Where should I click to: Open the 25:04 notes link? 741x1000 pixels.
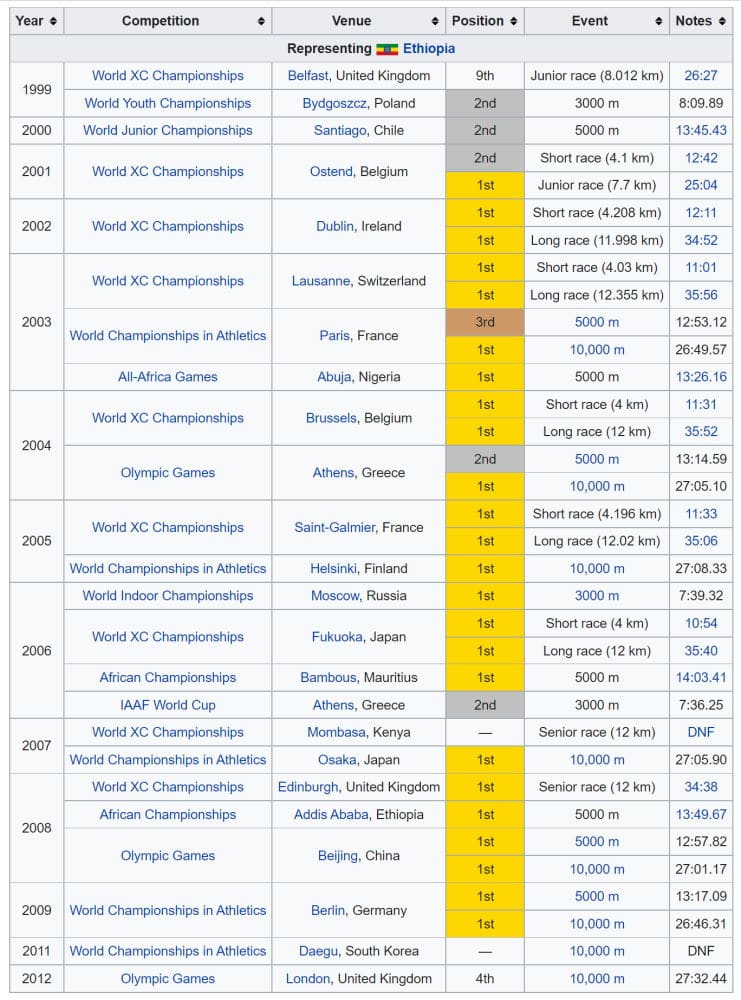701,186
